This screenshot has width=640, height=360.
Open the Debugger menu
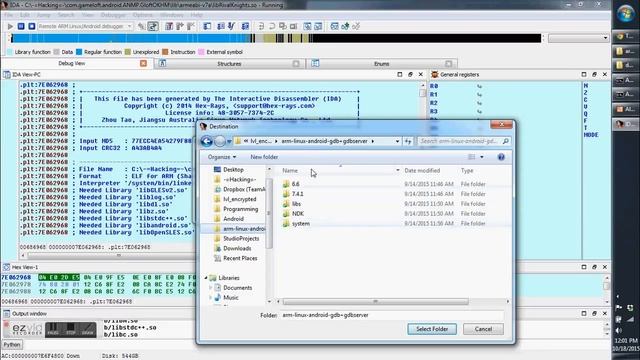pyautogui.click(x=113, y=15)
